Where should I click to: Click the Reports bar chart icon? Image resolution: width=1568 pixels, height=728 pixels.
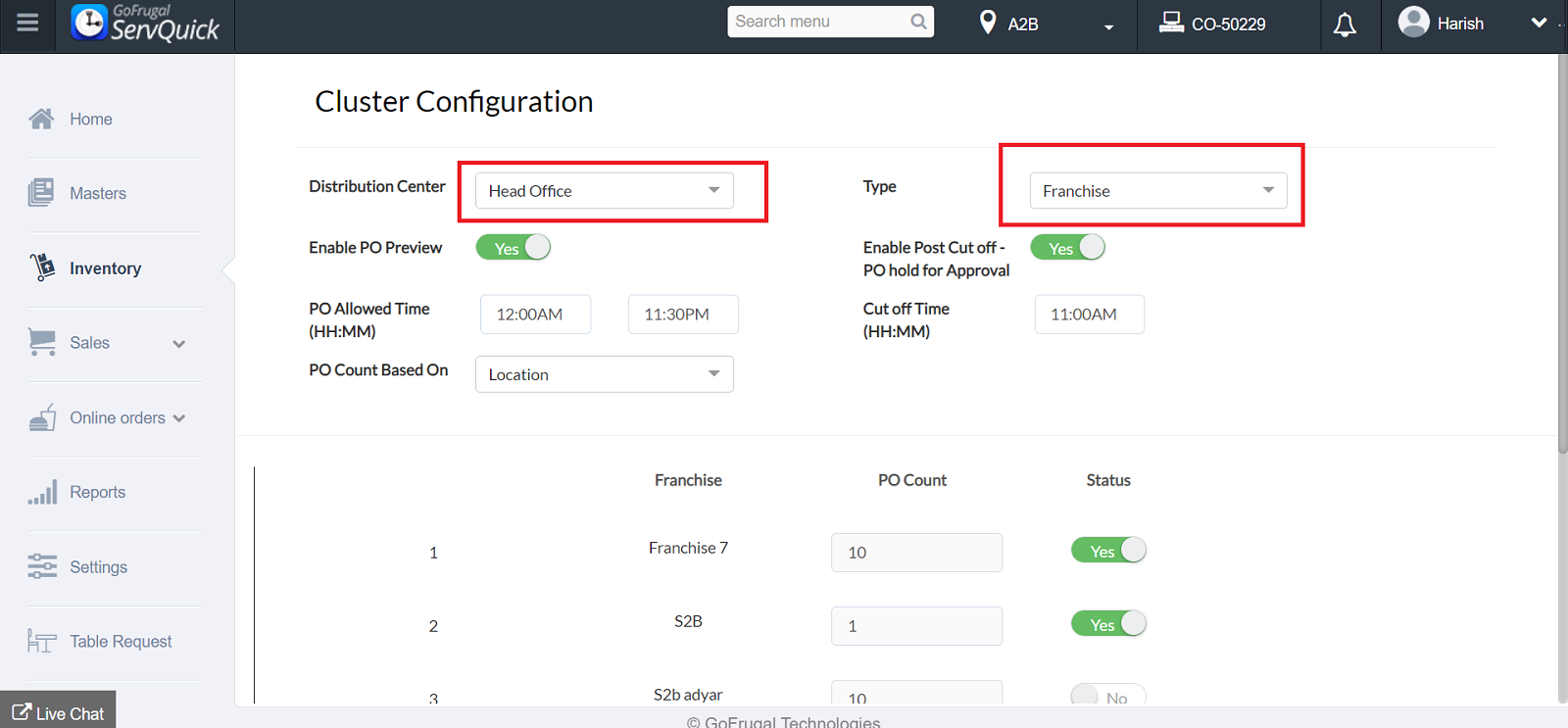tap(42, 493)
